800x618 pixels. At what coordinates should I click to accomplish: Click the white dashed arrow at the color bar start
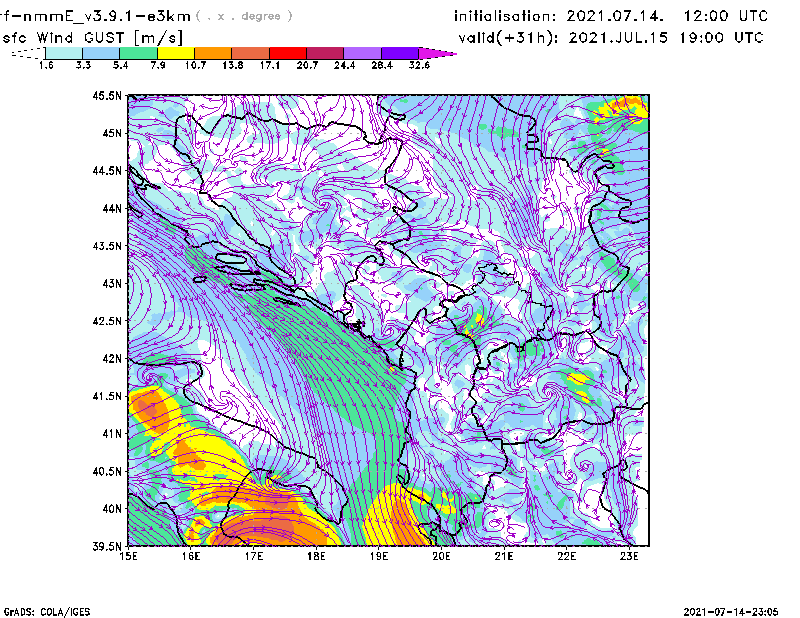[28, 53]
